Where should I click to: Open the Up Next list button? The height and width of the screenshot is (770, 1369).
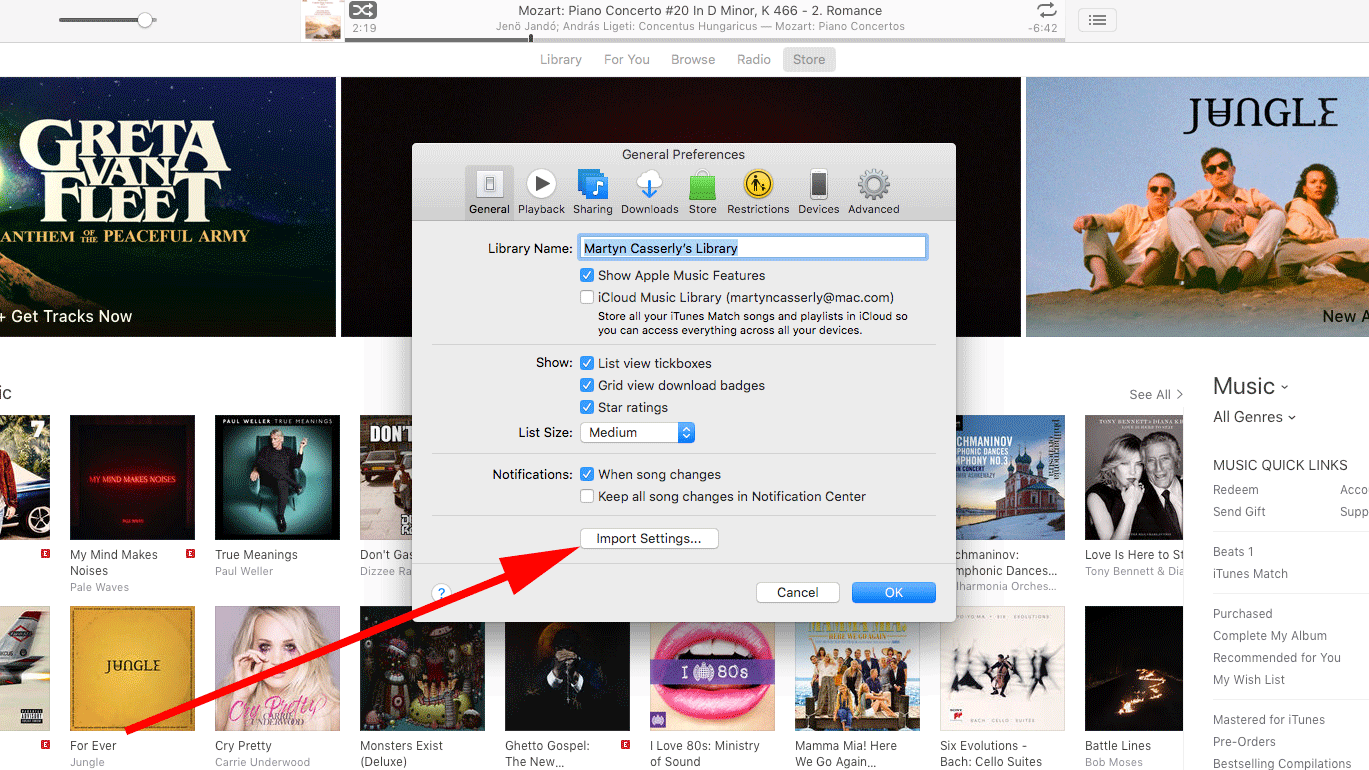tap(1097, 19)
